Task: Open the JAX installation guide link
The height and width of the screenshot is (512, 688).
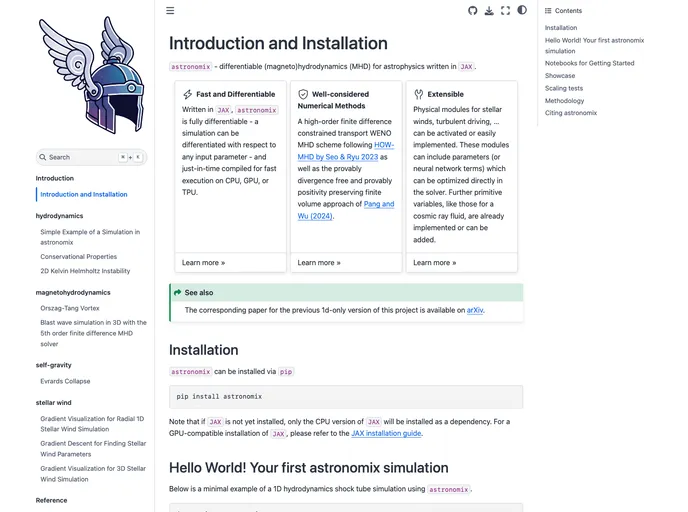Action: [x=386, y=433]
